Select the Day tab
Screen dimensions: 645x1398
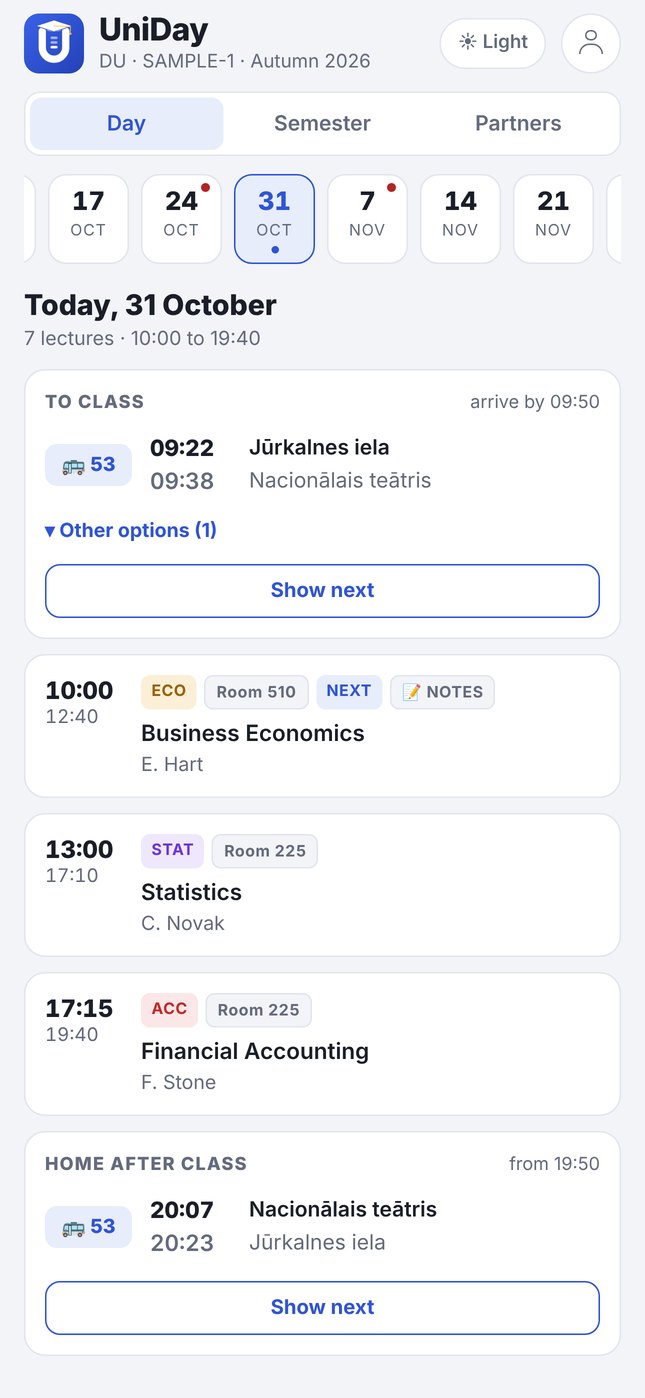tap(127, 124)
